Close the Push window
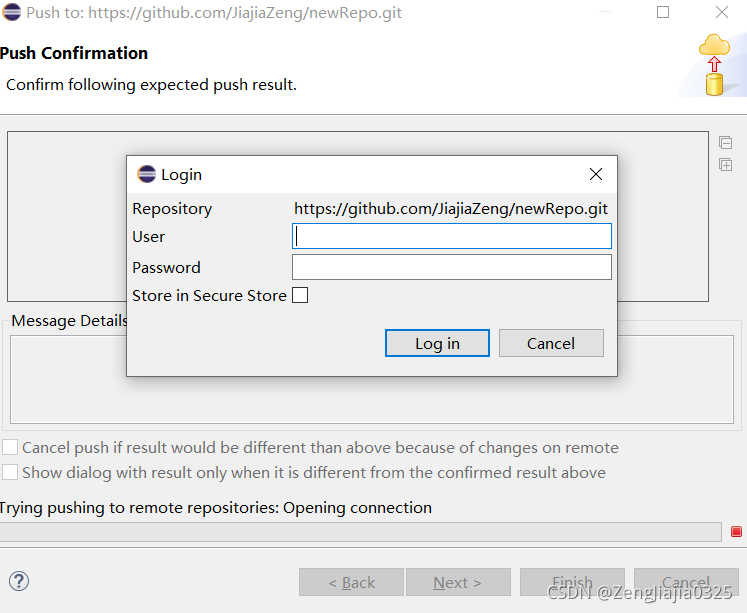747x613 pixels. click(722, 12)
